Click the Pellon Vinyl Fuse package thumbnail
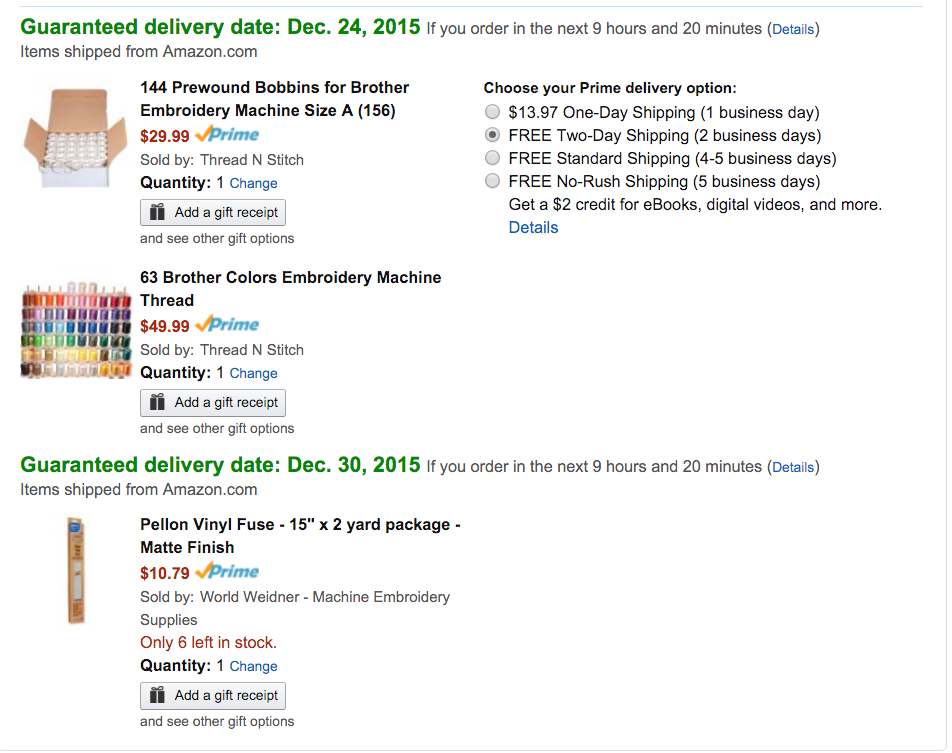Screen dimensions: 952x753 [x=76, y=570]
